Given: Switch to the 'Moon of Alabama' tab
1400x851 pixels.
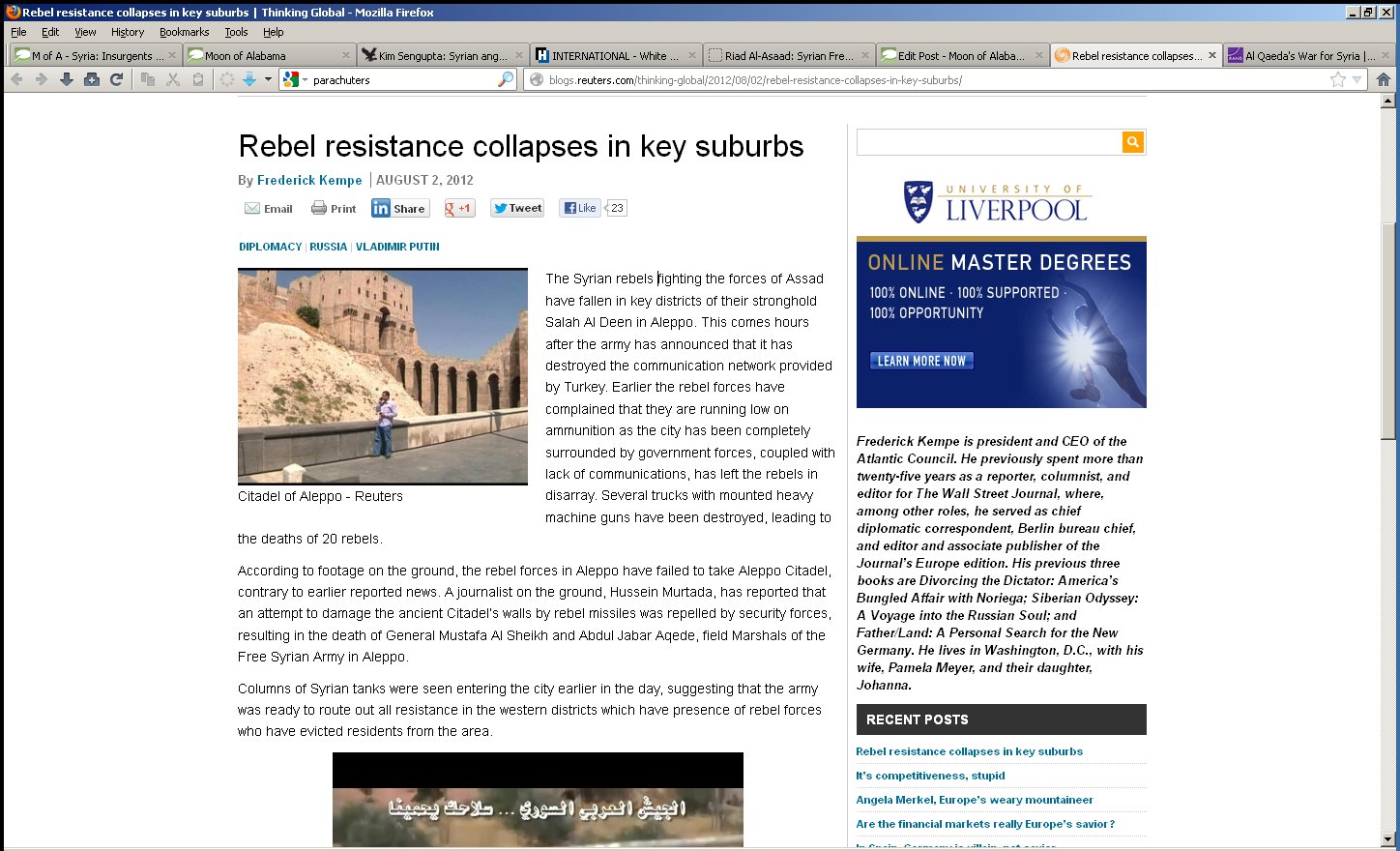Looking at the screenshot, I should [x=269, y=55].
